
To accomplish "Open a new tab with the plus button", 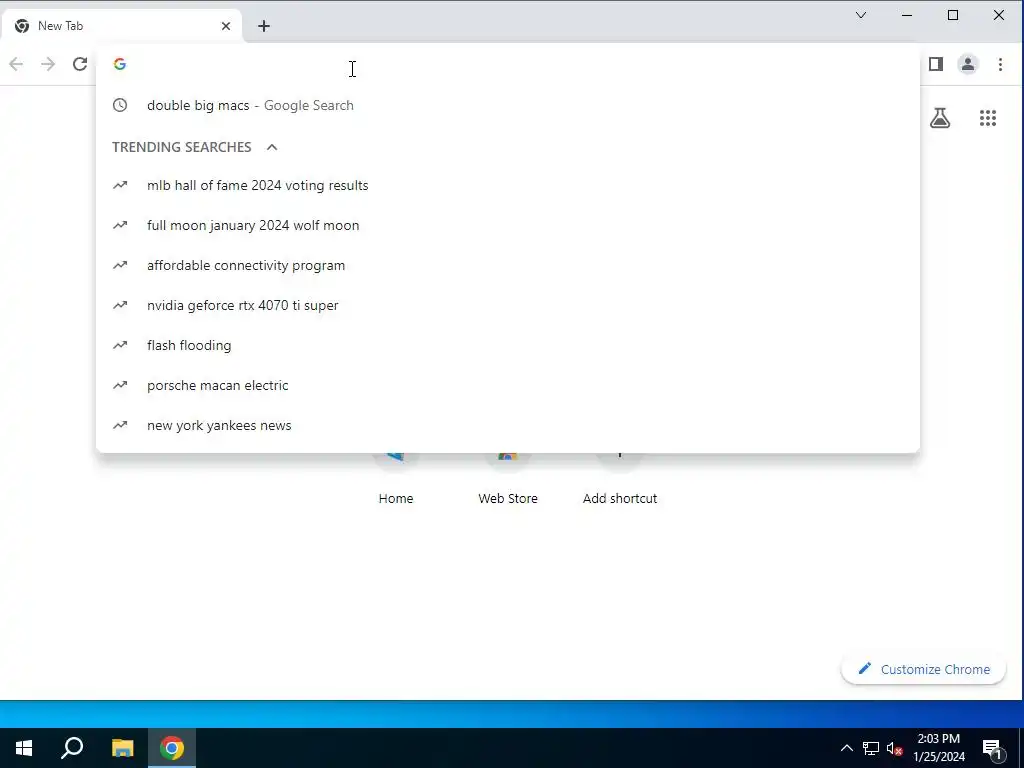I will (264, 26).
